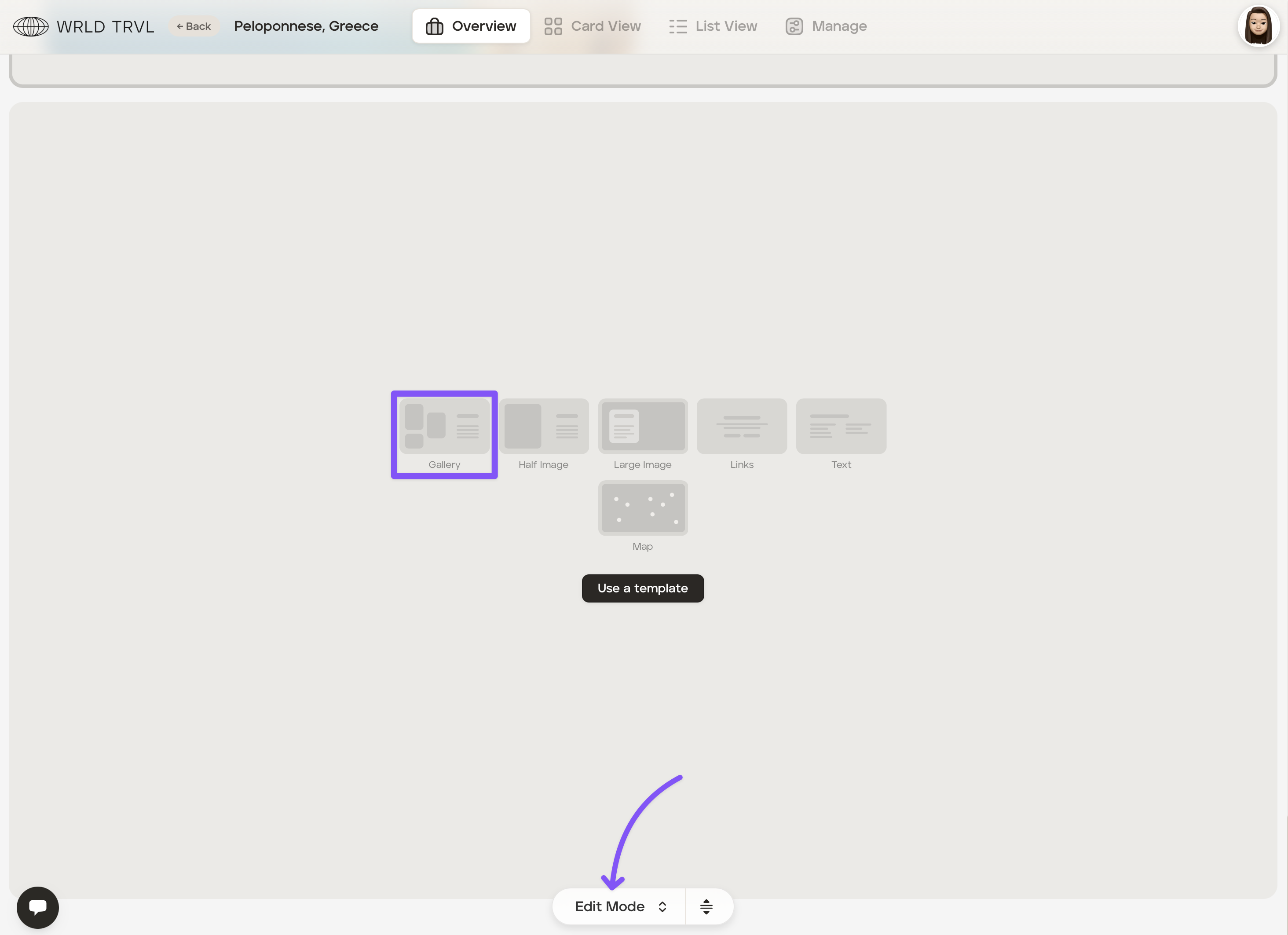Viewport: 1288px width, 935px height.
Task: Open the Manage tab
Action: 826,26
